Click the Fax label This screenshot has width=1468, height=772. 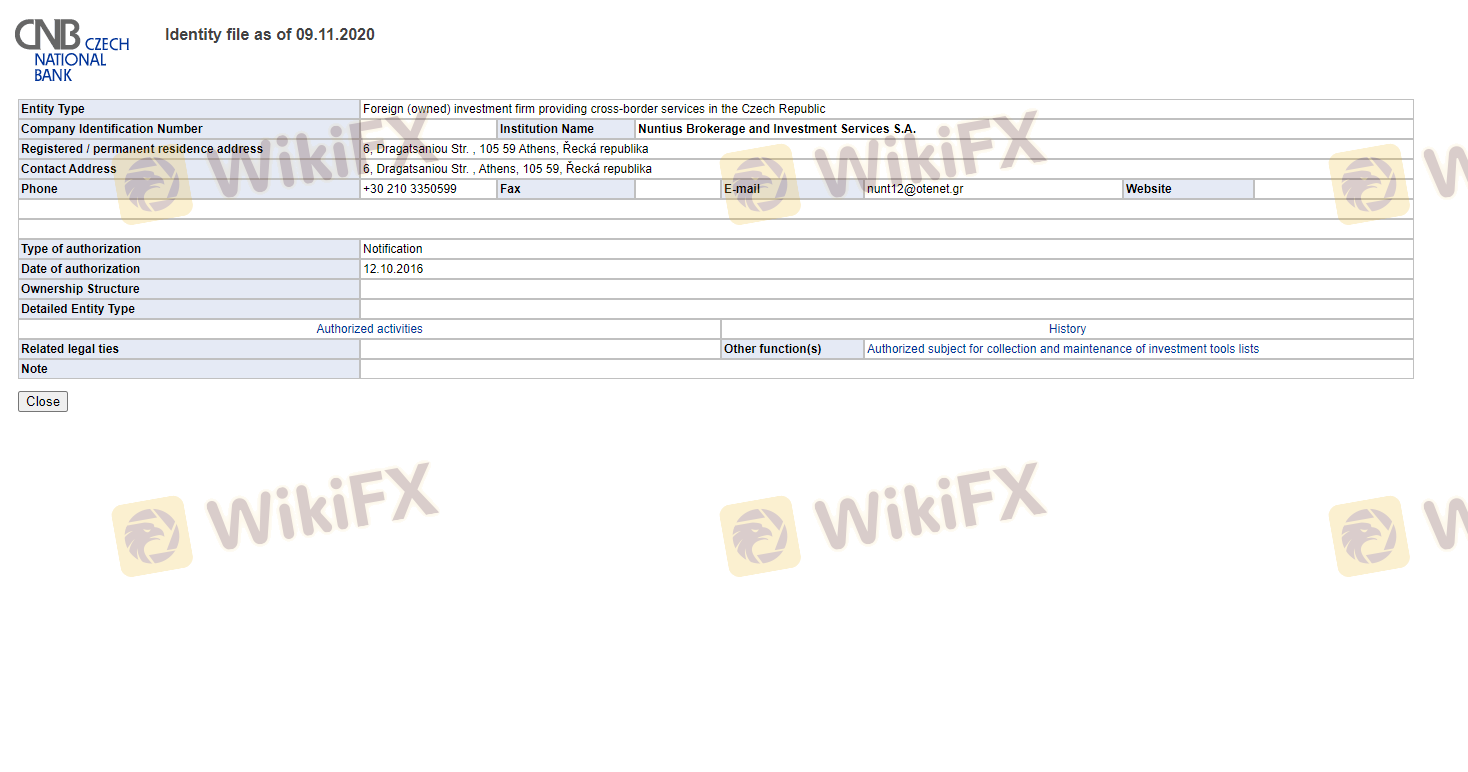coord(510,189)
